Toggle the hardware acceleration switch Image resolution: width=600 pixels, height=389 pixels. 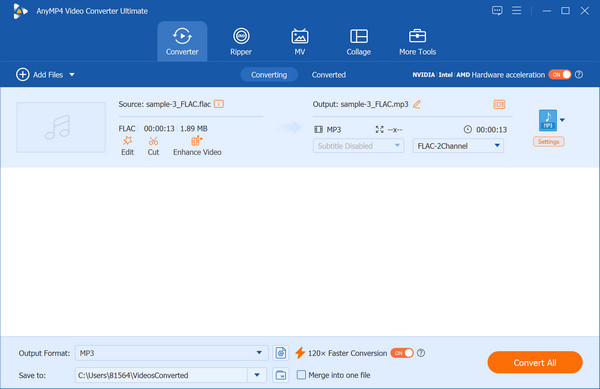point(559,75)
